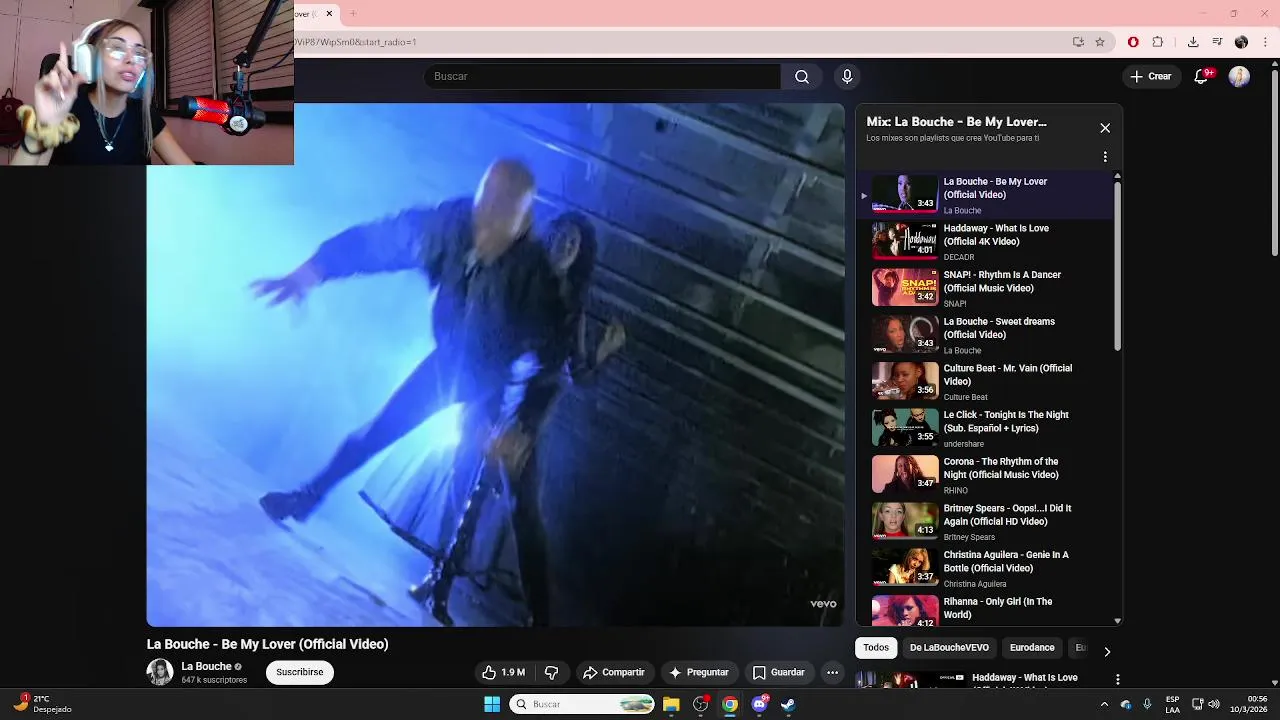Open the weather widget 21°C Despejado
The image size is (1280, 720).
coord(42,704)
